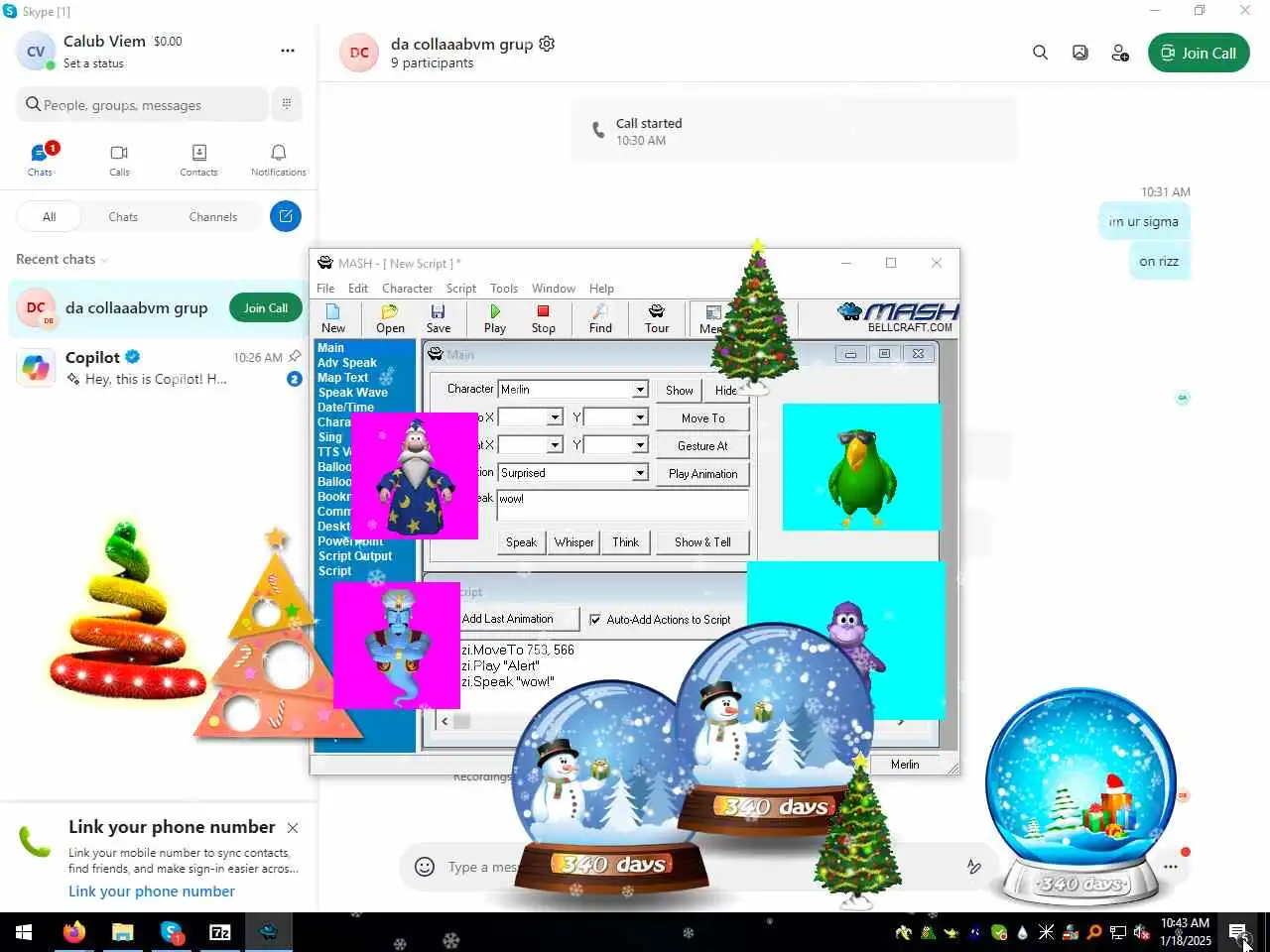Open the Copilot chat in recent chats
The width and height of the screenshot is (1270, 952).
159,367
